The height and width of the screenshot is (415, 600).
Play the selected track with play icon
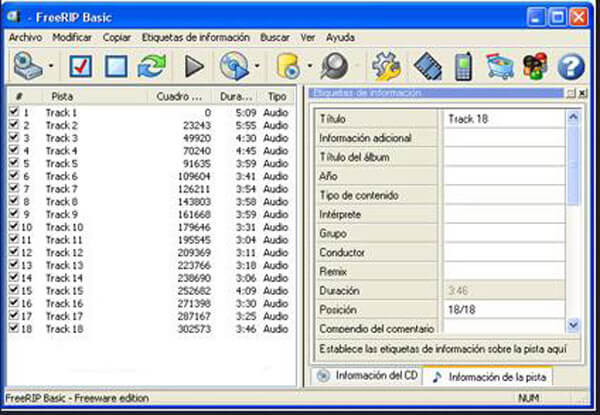click(x=194, y=66)
